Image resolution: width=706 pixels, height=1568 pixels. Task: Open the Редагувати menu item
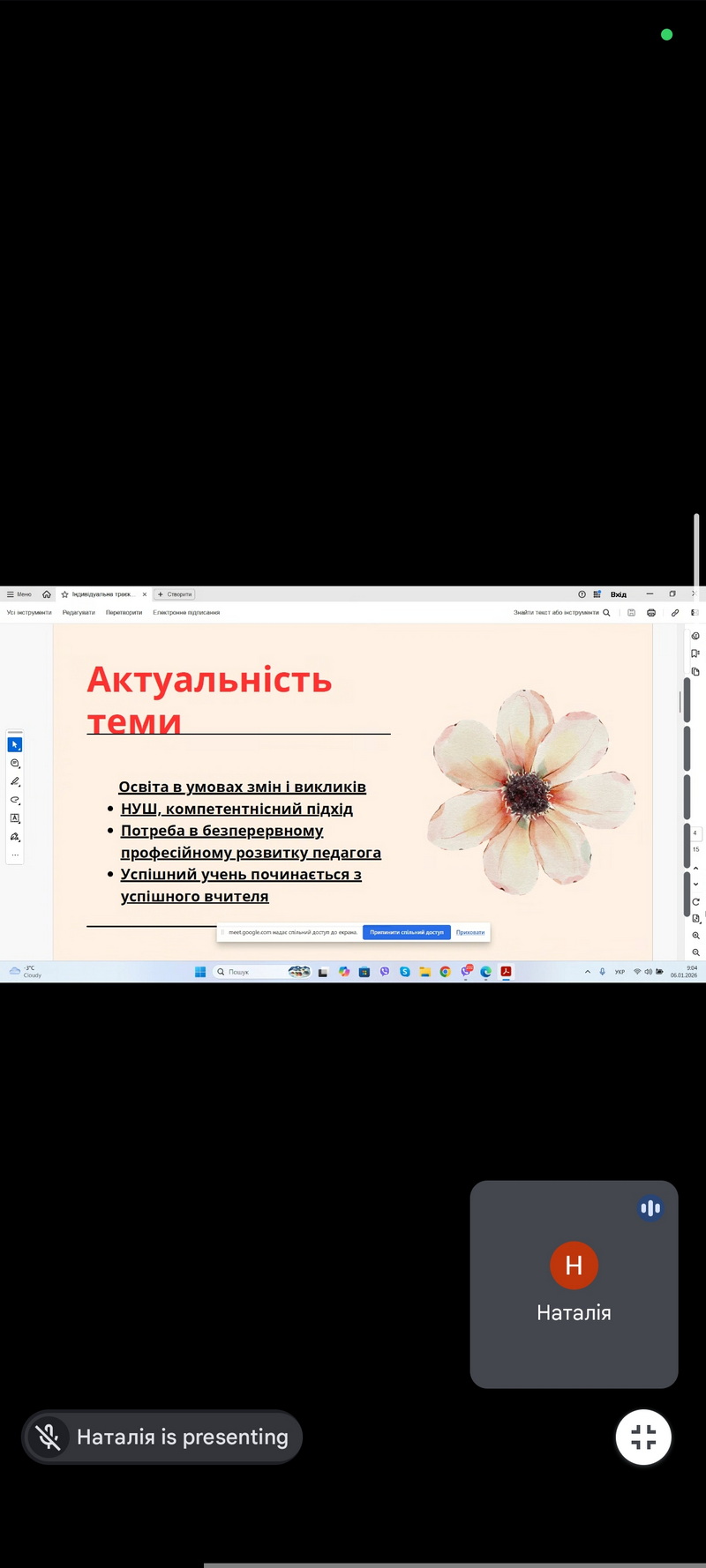pos(79,613)
